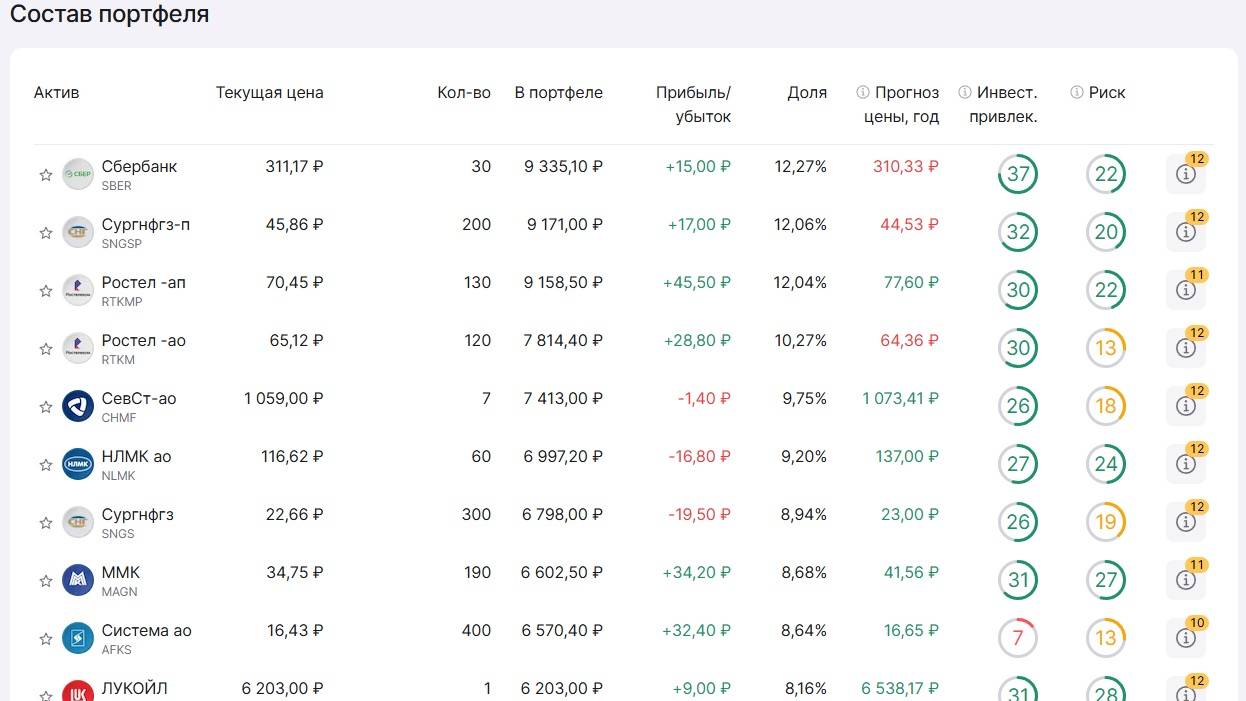Screen dimensions: 1246x701
Task: Click Сбербанк investment attractiveness gauge 37
Action: pos(1018,175)
